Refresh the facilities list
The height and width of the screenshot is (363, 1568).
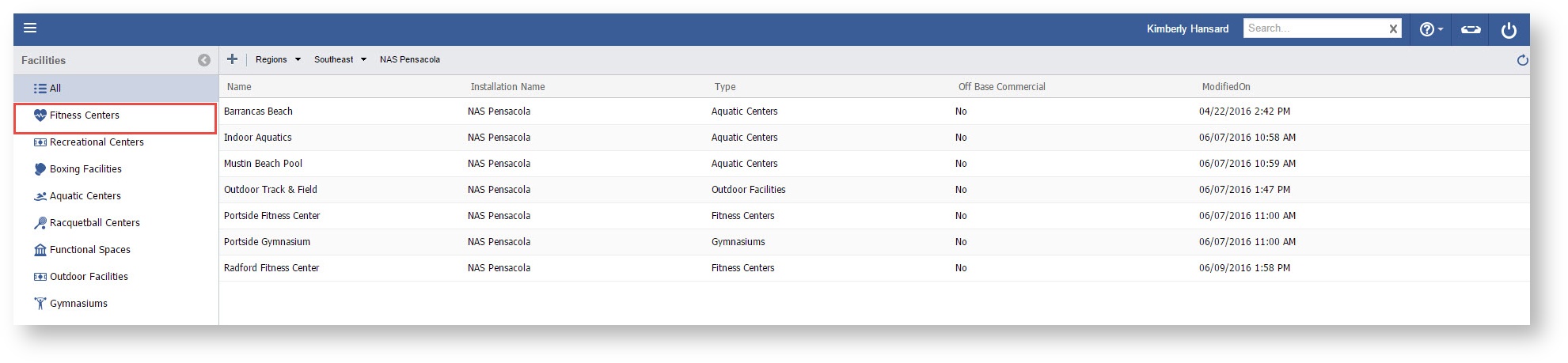tap(1522, 60)
